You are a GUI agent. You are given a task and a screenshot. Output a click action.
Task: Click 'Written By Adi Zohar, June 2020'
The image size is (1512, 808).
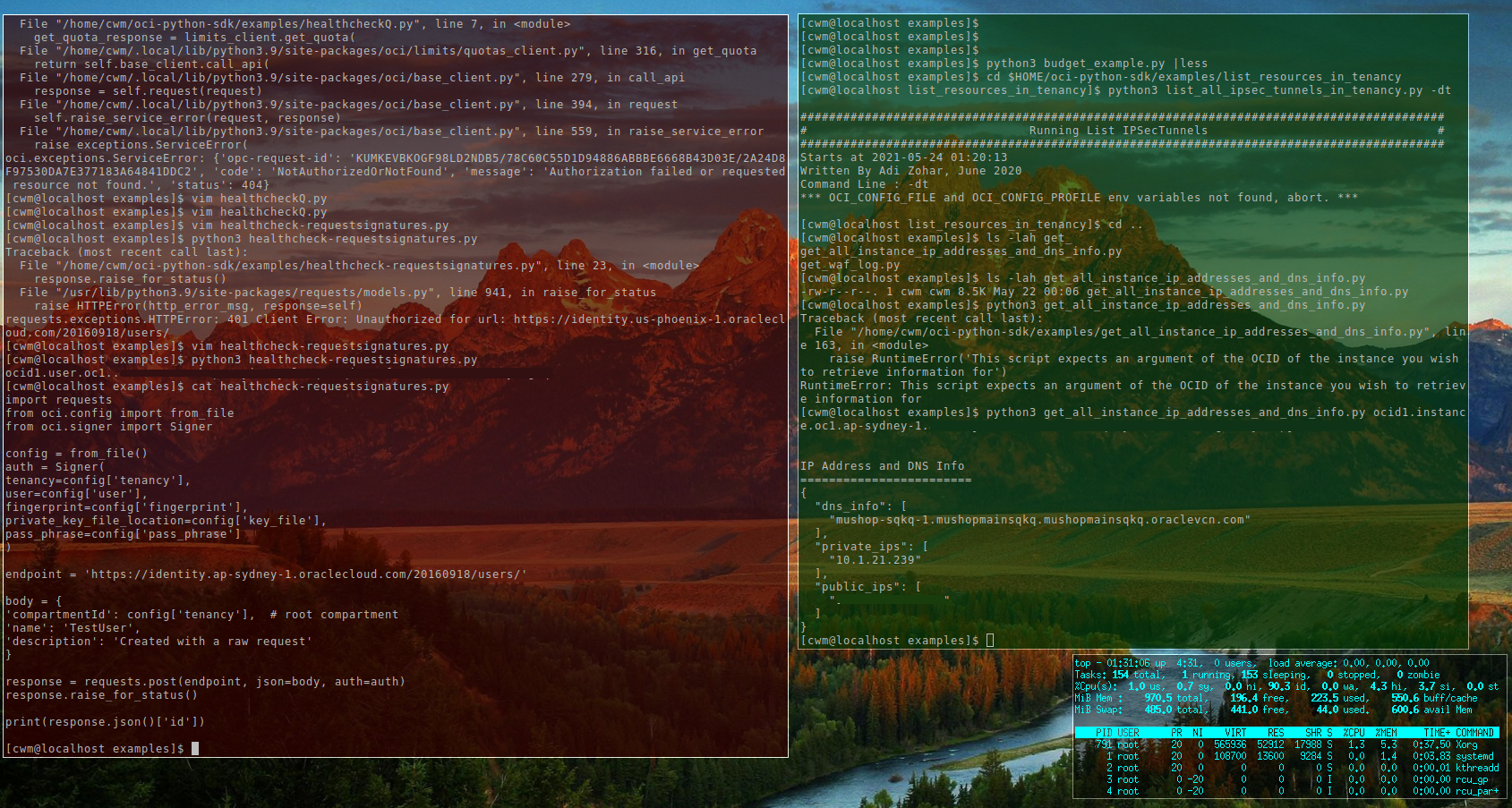pyautogui.click(x=910, y=171)
